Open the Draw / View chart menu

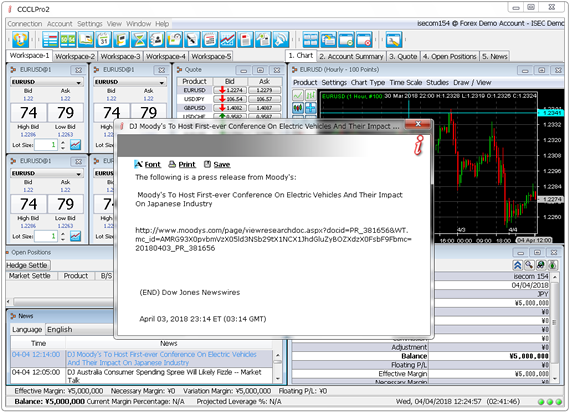pyautogui.click(x=472, y=83)
